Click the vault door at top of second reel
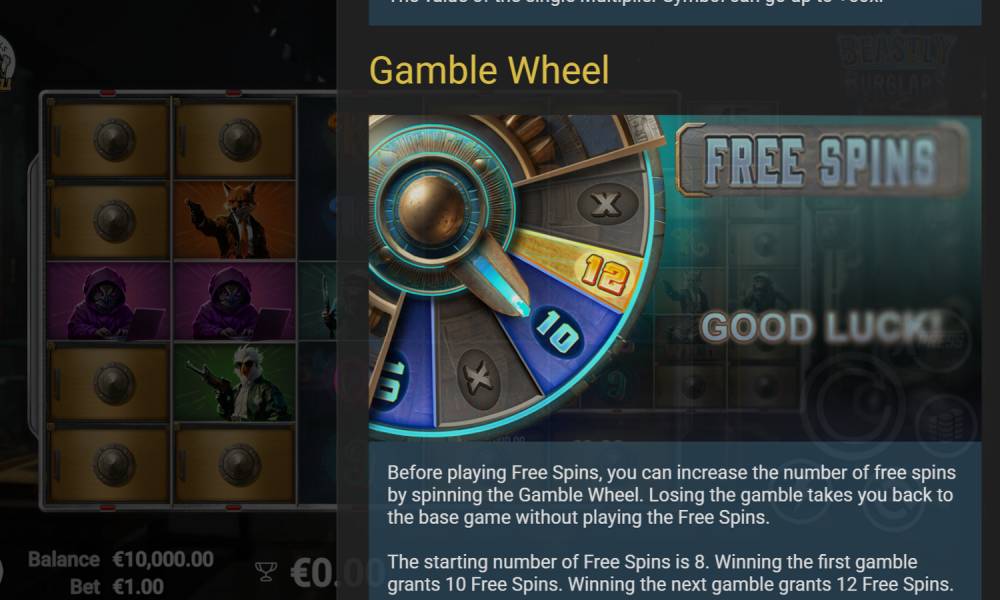Image resolution: width=1000 pixels, height=600 pixels. click(235, 138)
